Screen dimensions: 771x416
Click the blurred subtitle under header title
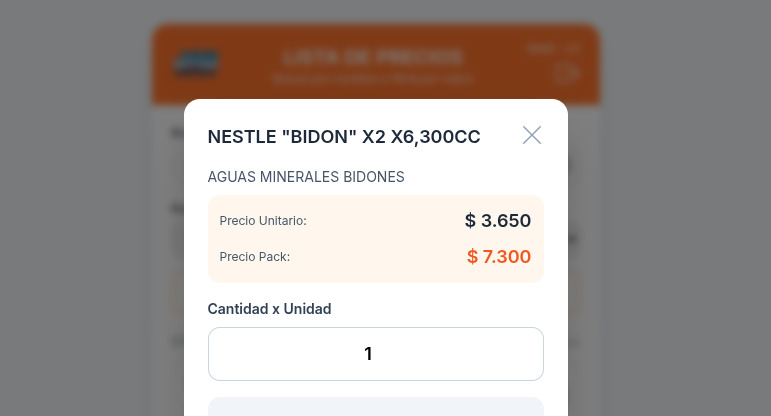[x=373, y=79]
